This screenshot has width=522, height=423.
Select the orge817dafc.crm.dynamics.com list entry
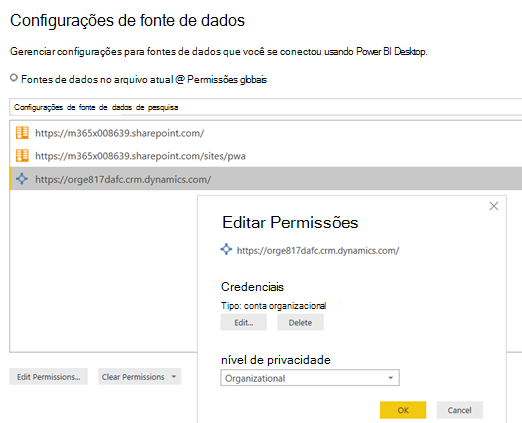(x=266, y=179)
